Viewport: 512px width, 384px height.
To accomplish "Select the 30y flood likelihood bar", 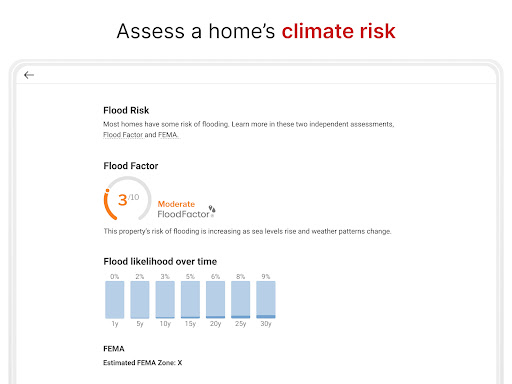I will (266, 300).
